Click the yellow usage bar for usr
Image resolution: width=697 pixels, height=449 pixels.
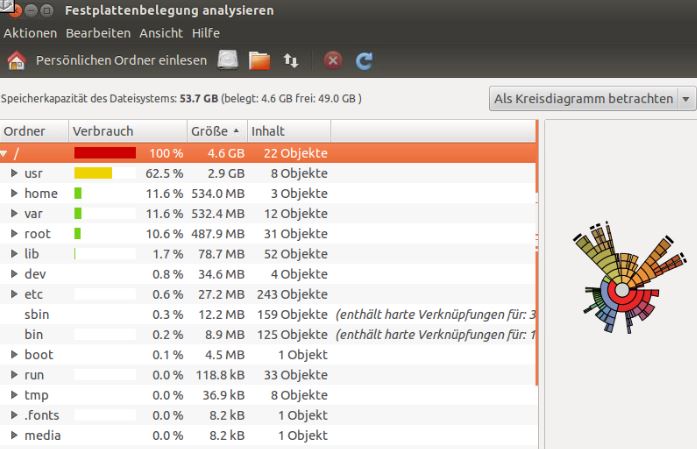93,173
